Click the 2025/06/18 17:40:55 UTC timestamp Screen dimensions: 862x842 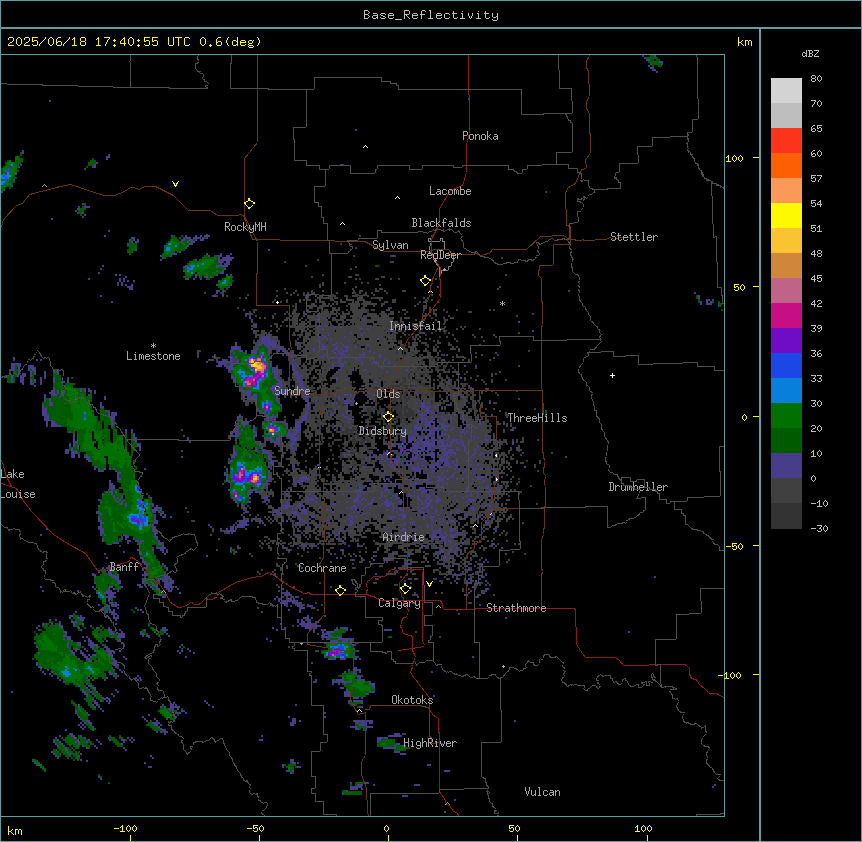pyautogui.click(x=134, y=42)
